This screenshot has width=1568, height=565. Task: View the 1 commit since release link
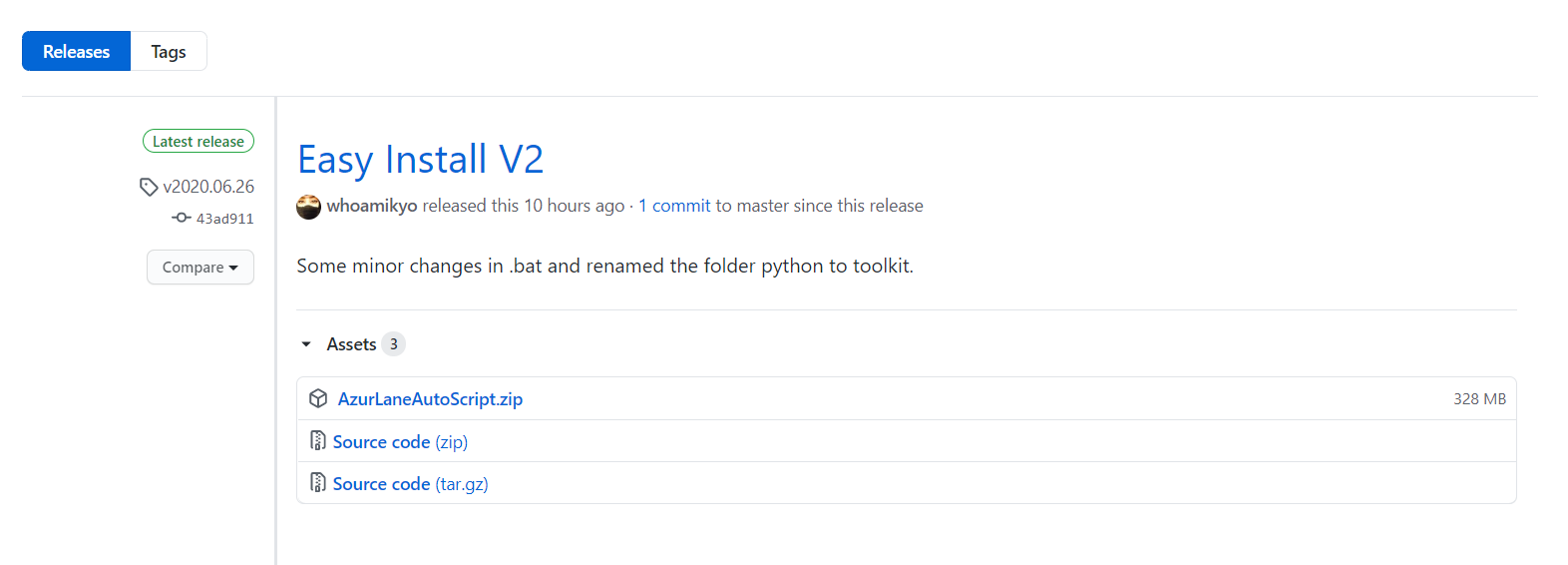click(x=674, y=206)
